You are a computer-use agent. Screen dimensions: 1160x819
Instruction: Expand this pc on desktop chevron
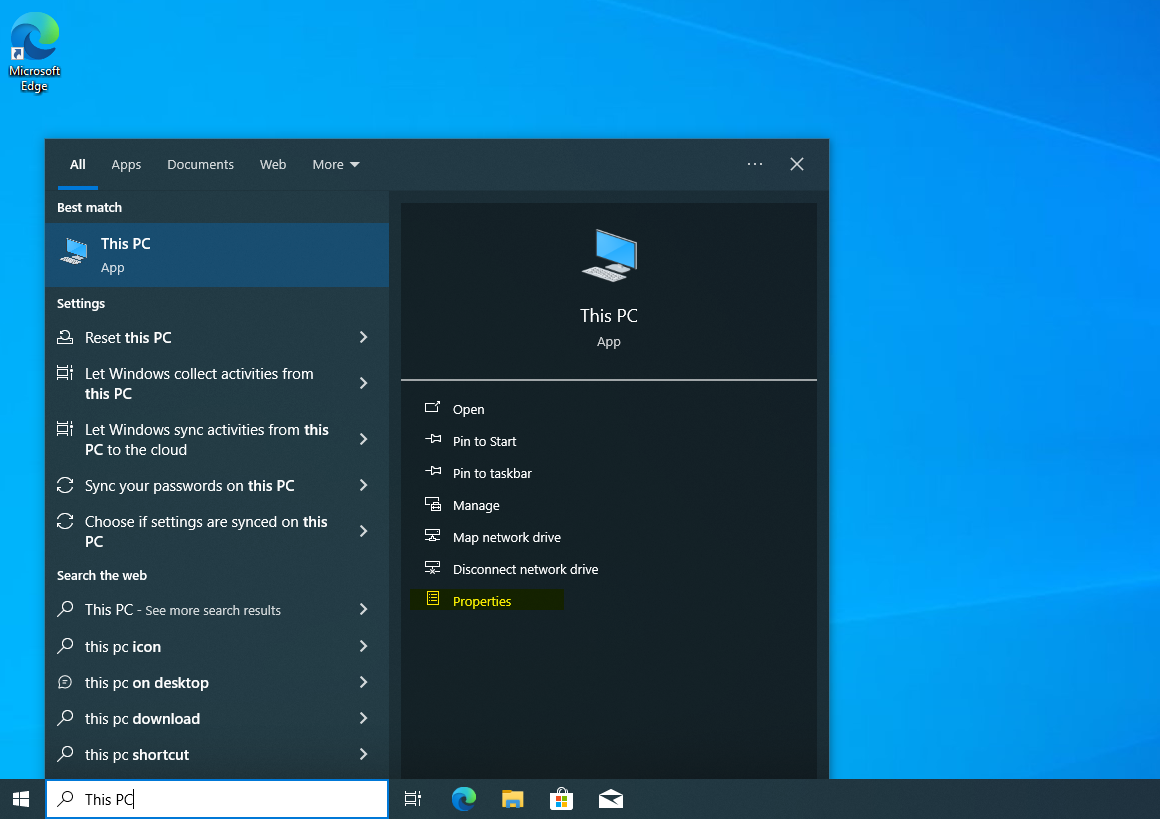(363, 682)
